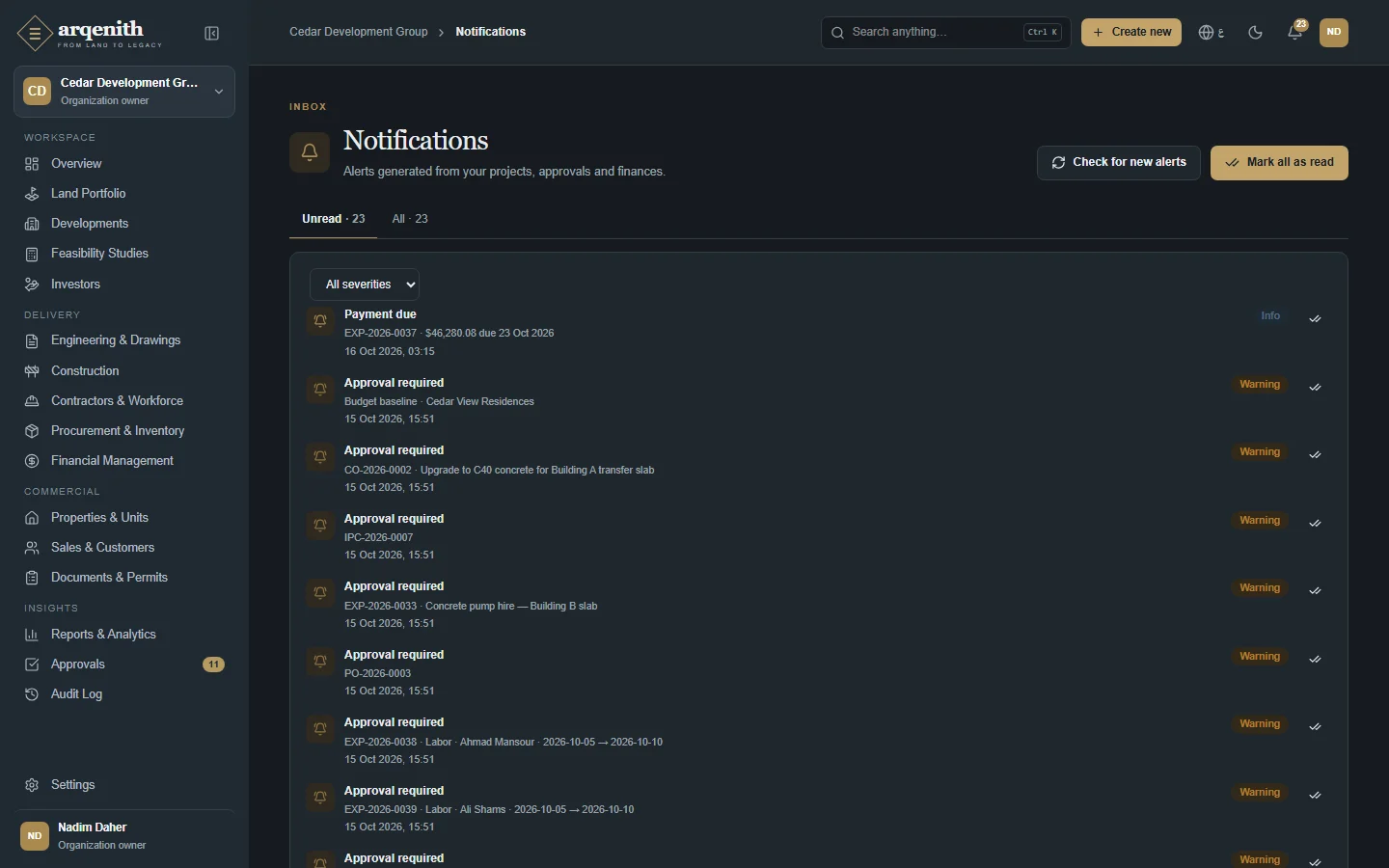
Task: Click the Create new button
Action: pyautogui.click(x=1131, y=32)
